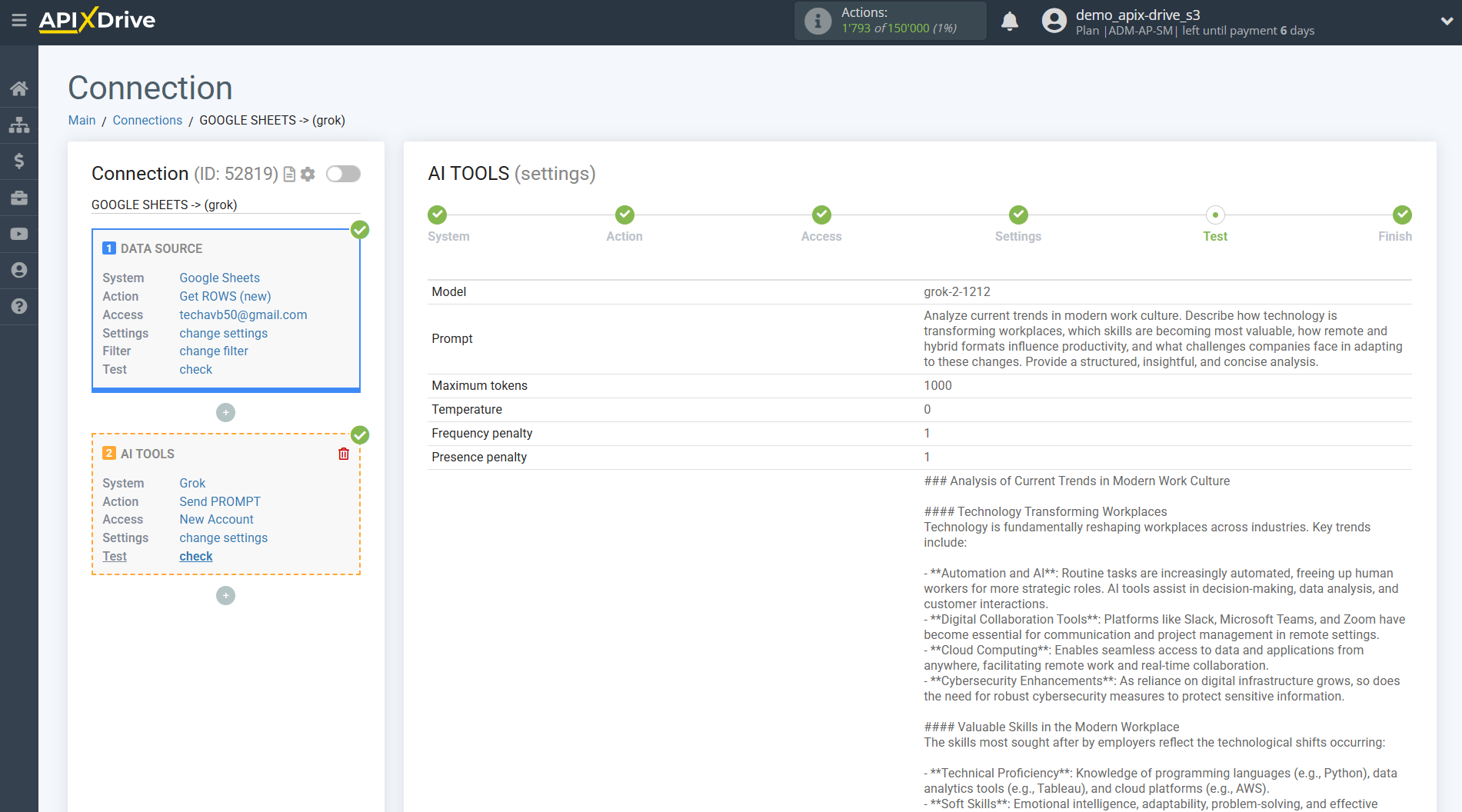This screenshot has height=812, width=1462.
Task: Click the Home sidebar icon
Action: [19, 88]
